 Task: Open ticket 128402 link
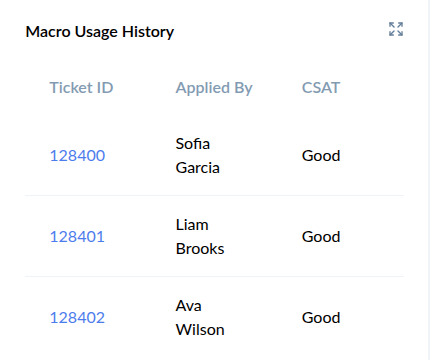point(77,318)
